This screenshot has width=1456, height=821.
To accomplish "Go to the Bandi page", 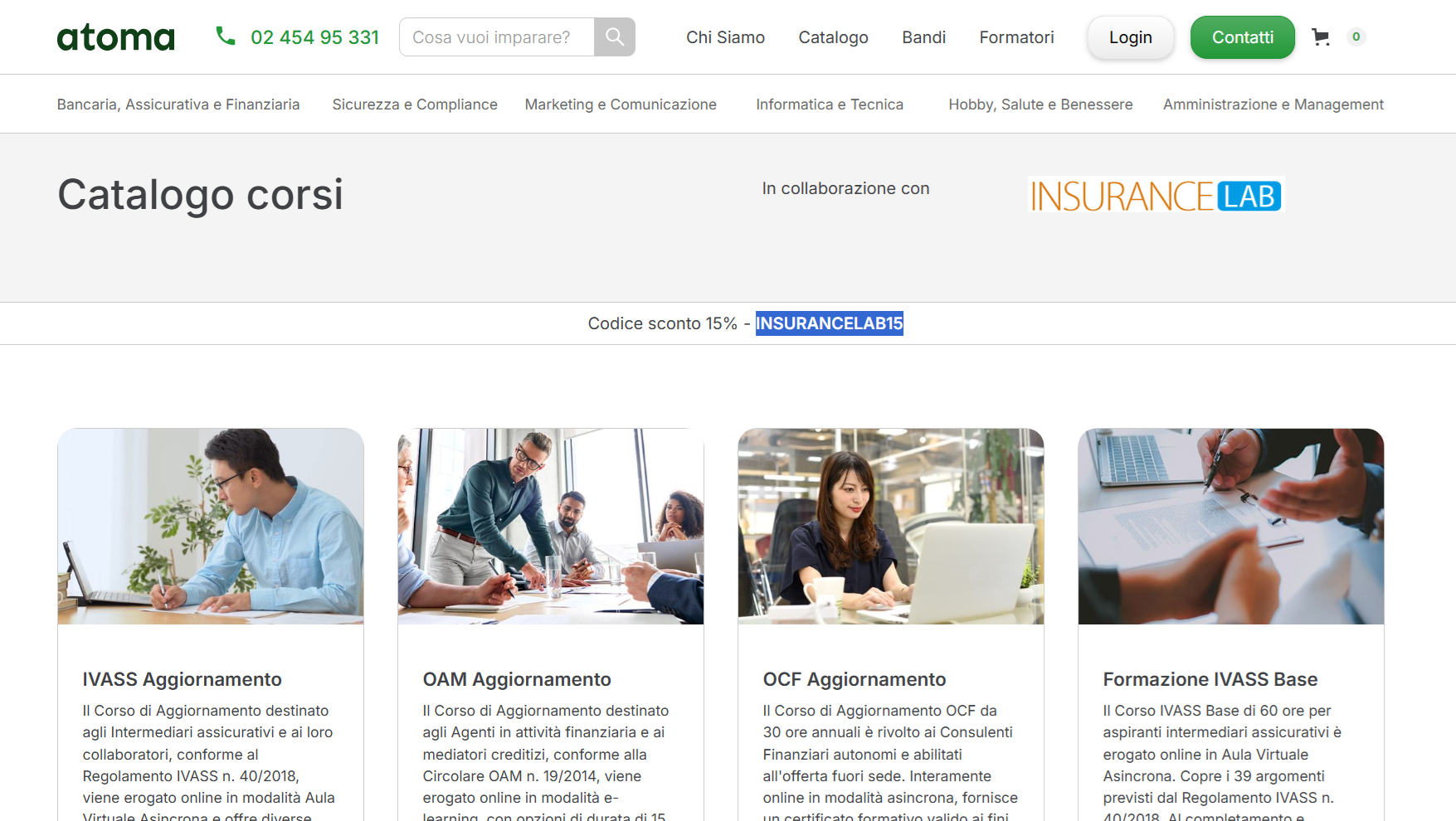I will click(x=923, y=37).
